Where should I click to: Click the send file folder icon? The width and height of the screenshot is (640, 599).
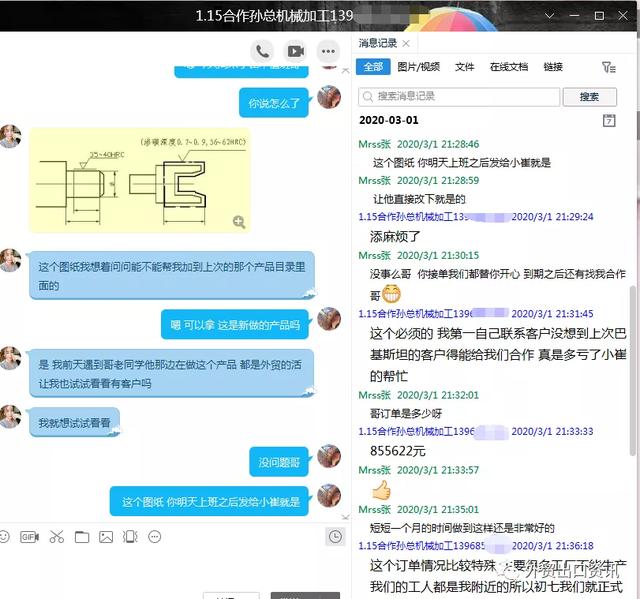81,537
